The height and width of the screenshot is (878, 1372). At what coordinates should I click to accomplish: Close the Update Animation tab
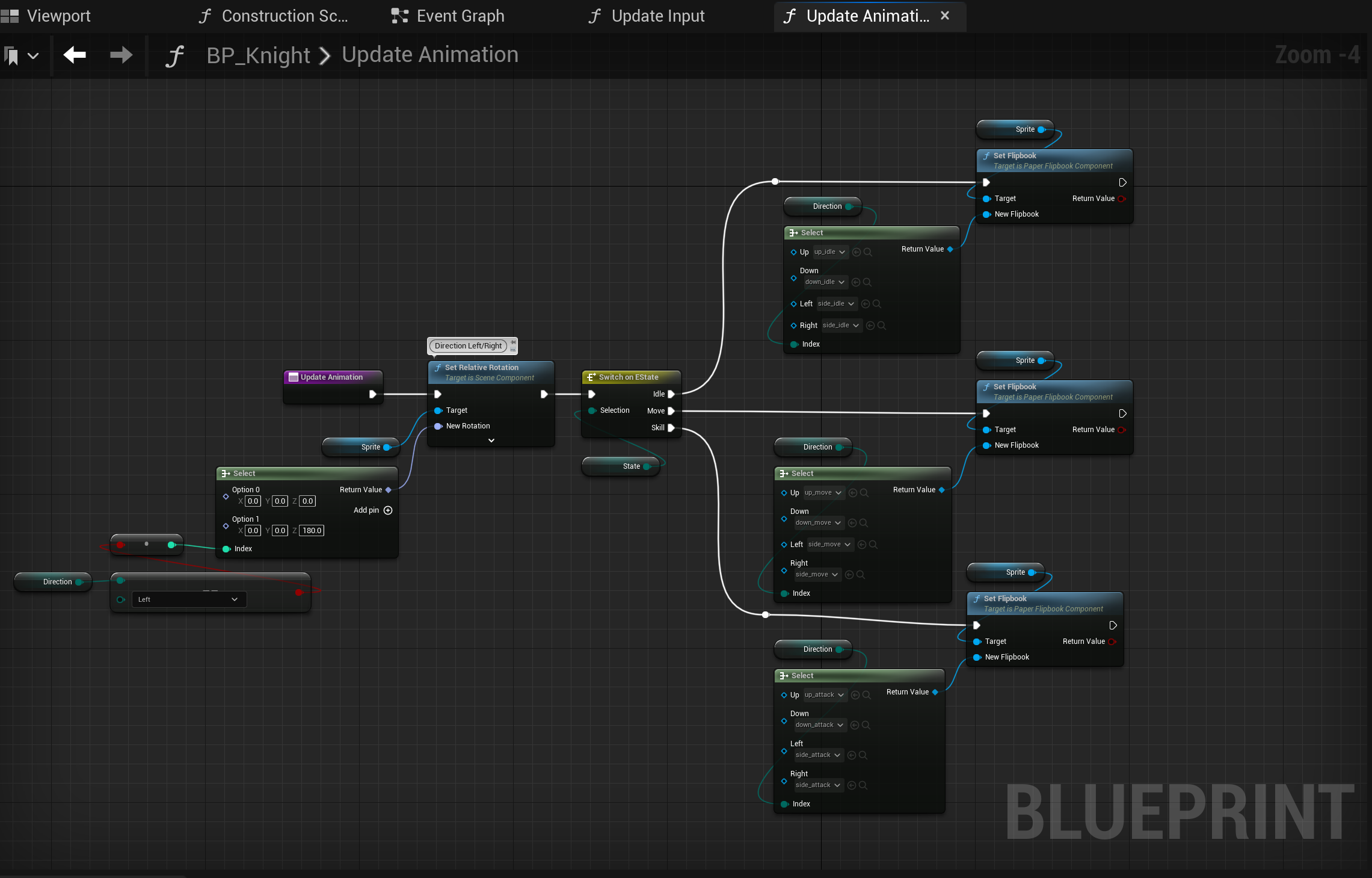(945, 16)
